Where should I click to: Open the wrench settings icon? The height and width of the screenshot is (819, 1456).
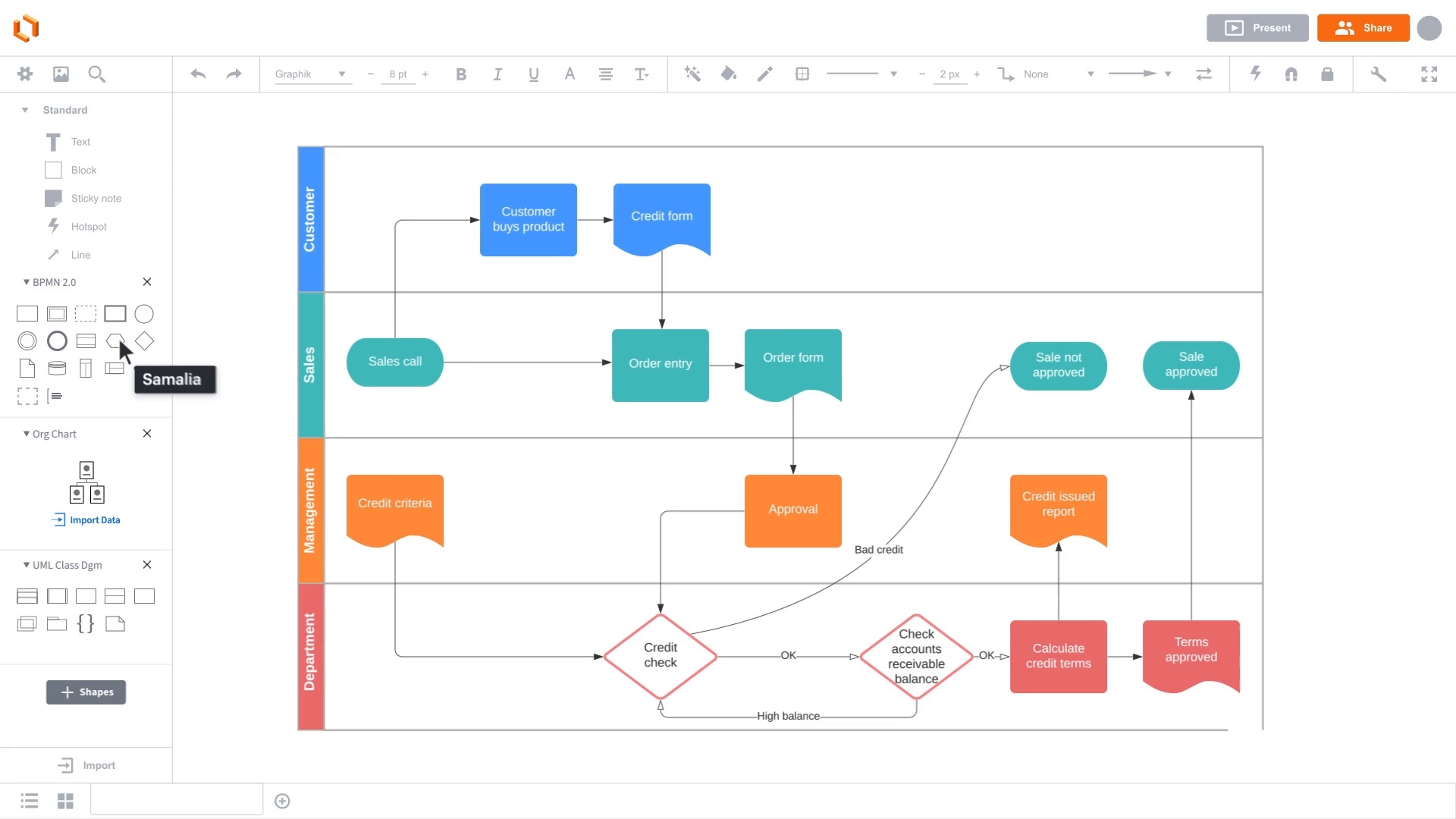(1378, 74)
